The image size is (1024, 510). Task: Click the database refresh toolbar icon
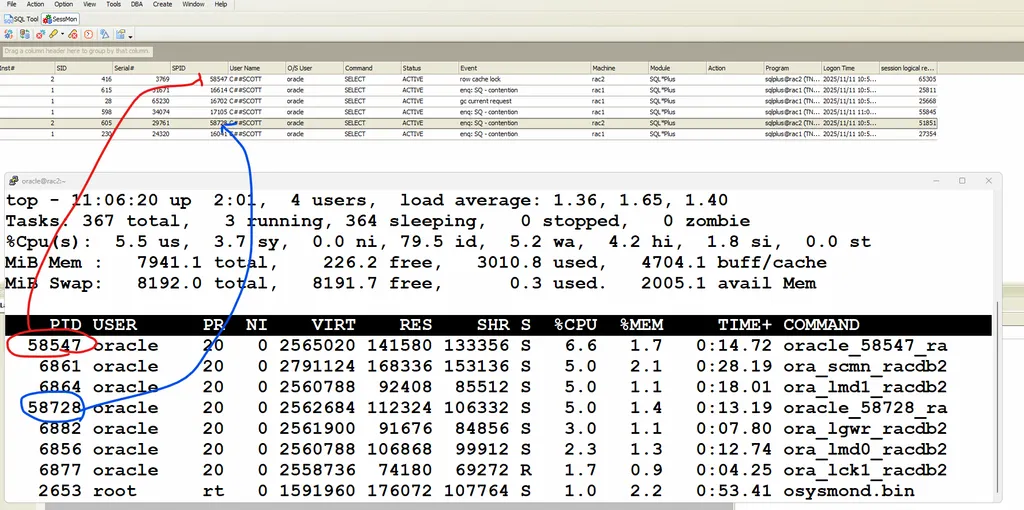click(25, 34)
